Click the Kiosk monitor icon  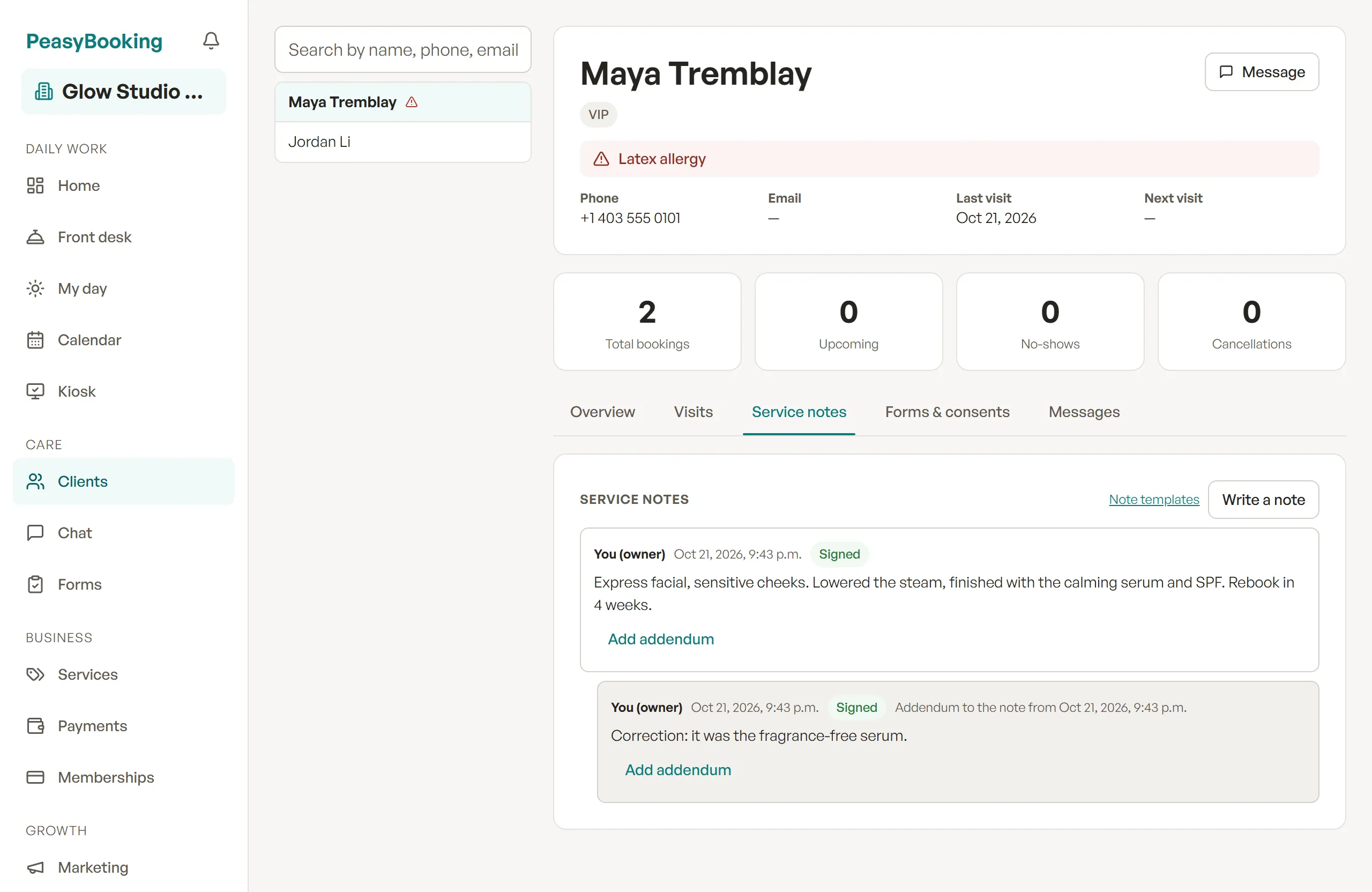point(35,391)
